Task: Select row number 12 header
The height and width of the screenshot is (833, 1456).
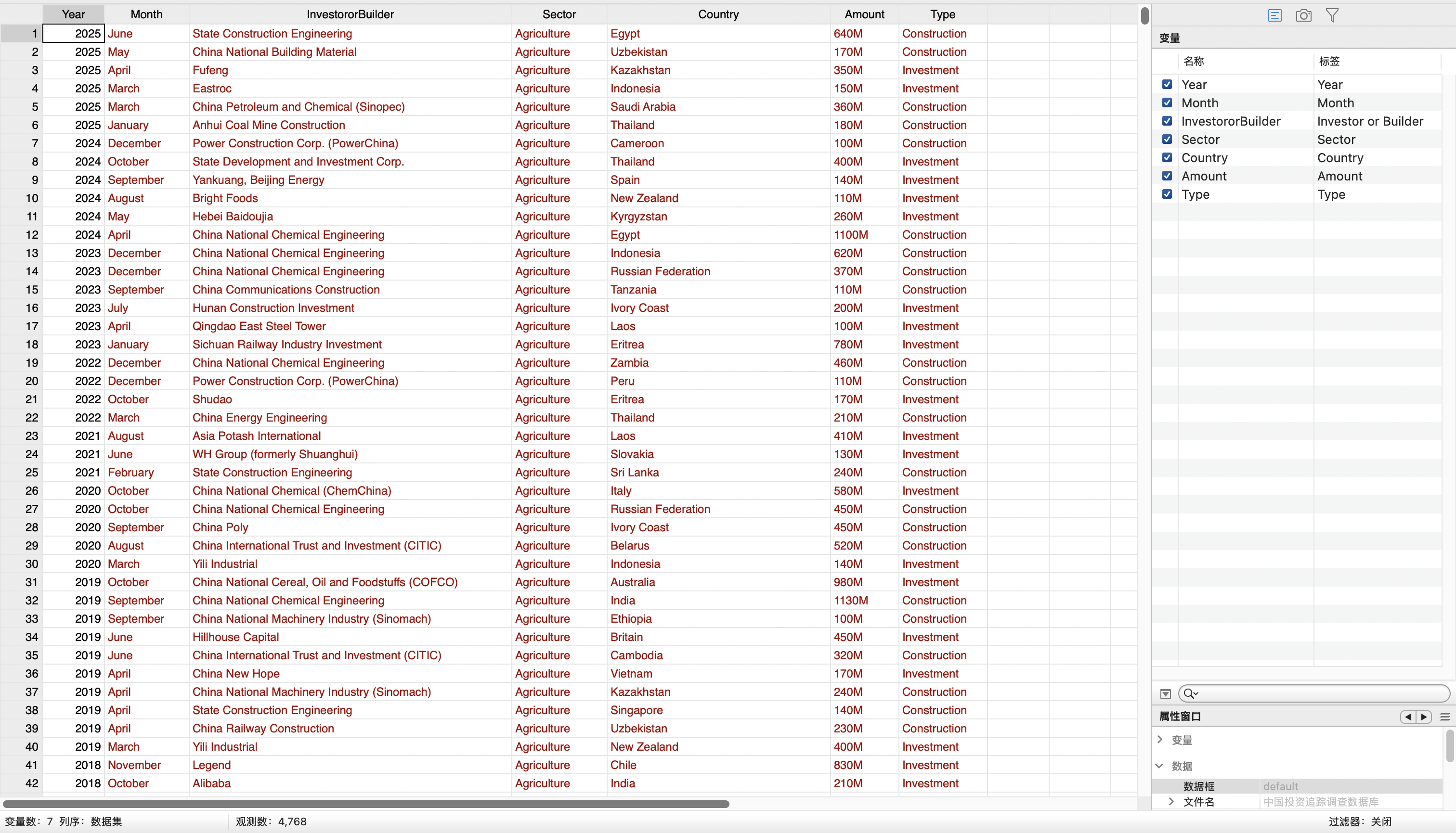Action: pos(31,234)
